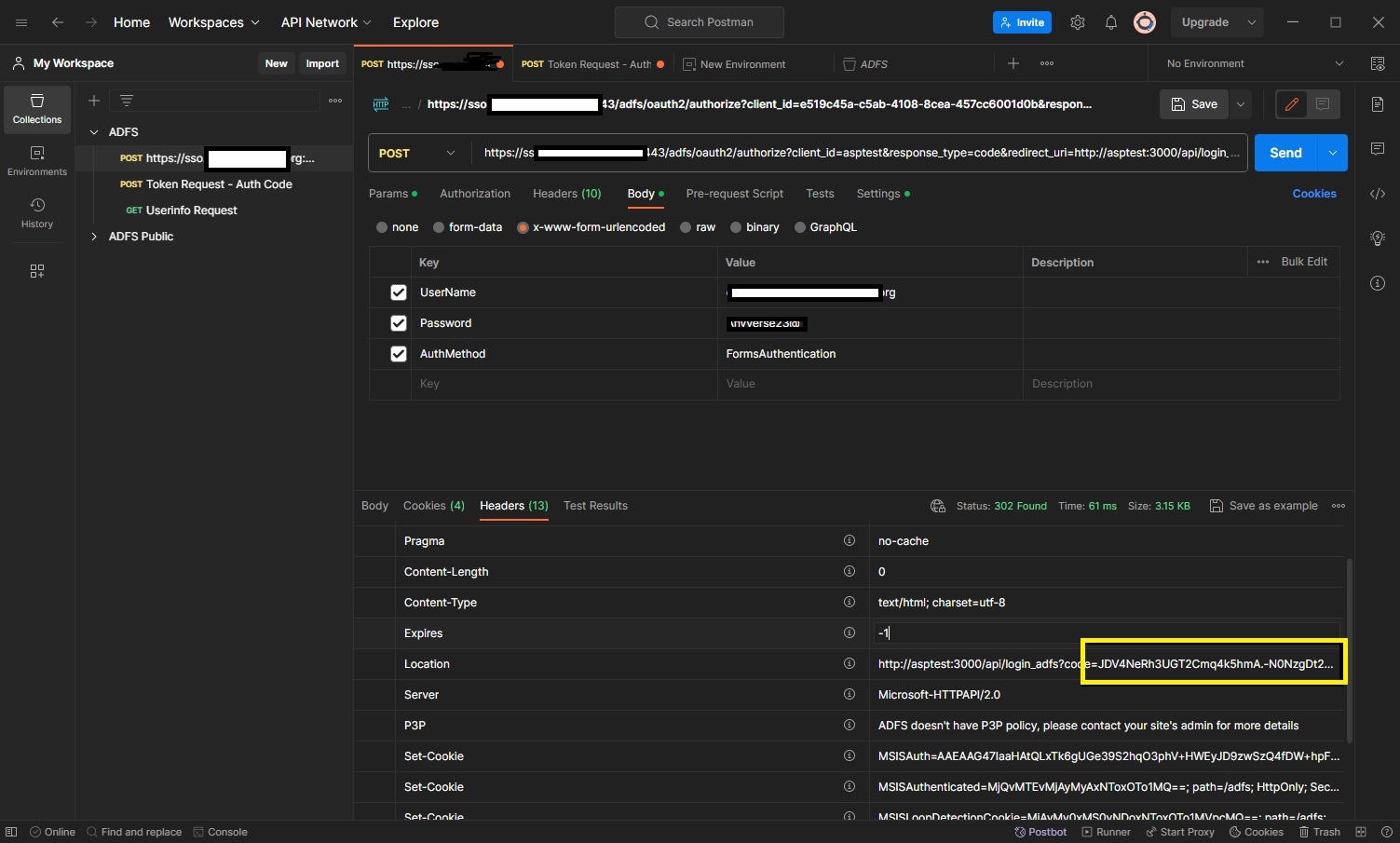
Task: Collapse the ADFS collection
Action: [94, 132]
